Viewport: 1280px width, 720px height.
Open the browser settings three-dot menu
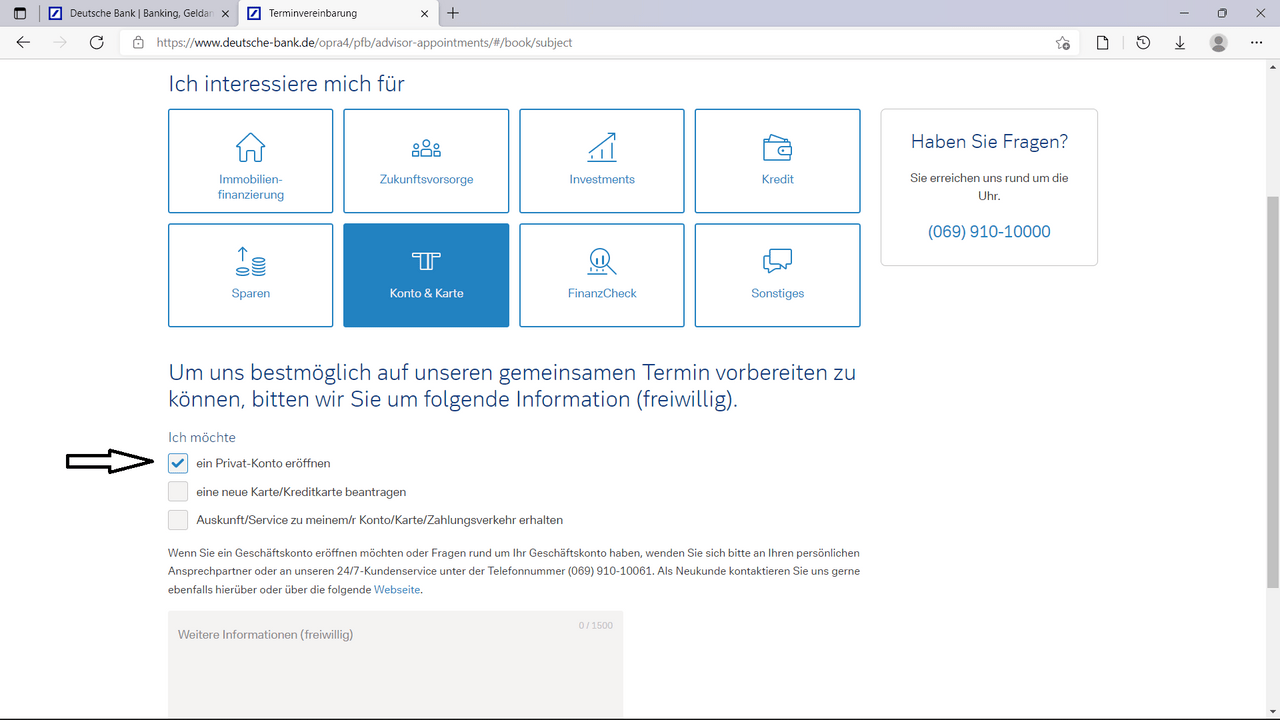pyautogui.click(x=1257, y=43)
